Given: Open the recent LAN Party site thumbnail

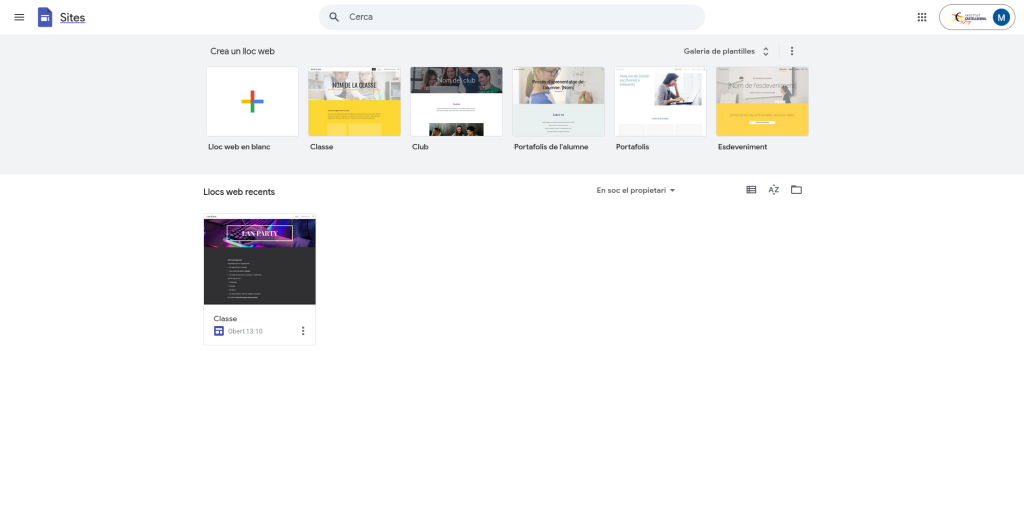Looking at the screenshot, I should click(x=259, y=260).
